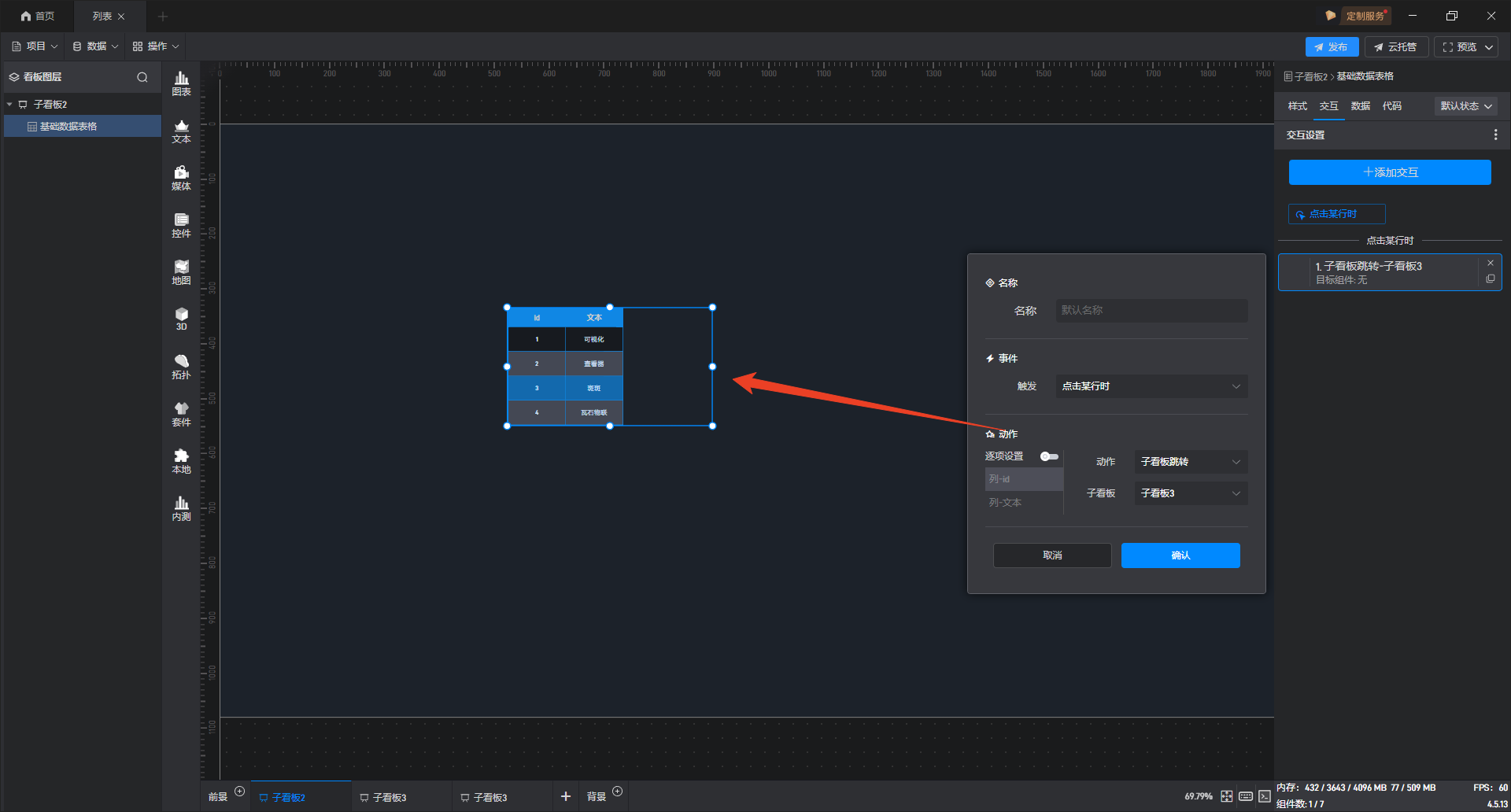Open the 图表 chart components panel

pos(181,83)
